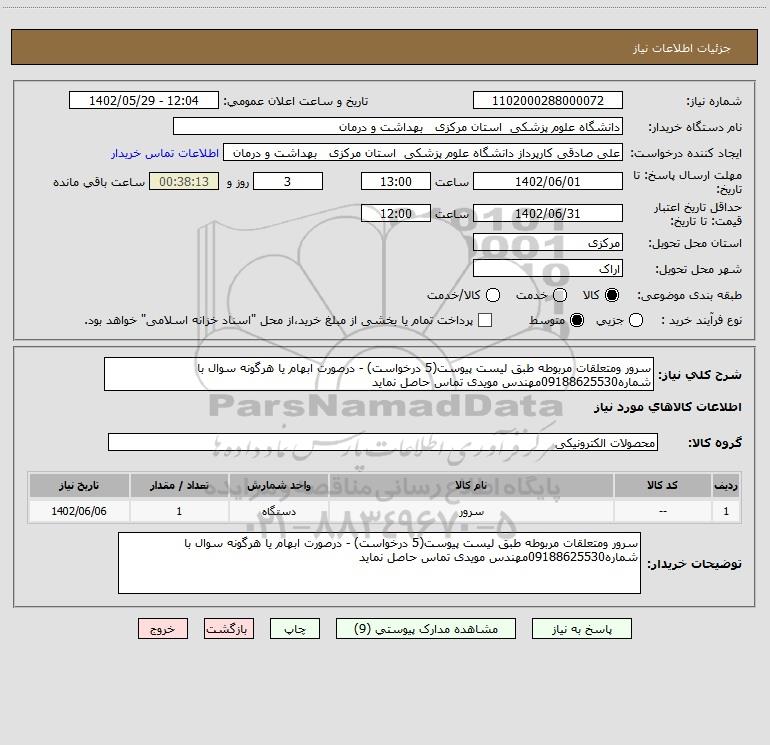The height and width of the screenshot is (745, 770).
Task: Click the شرح کلی نیاز description box
Action: tap(379, 374)
